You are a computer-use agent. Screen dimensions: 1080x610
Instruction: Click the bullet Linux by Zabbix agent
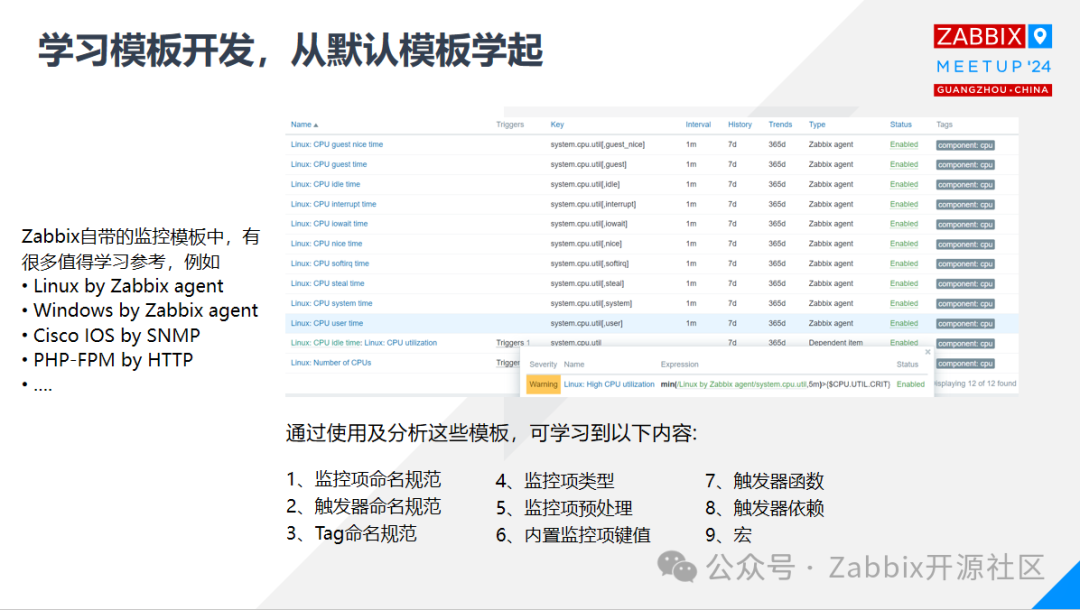tap(128, 286)
